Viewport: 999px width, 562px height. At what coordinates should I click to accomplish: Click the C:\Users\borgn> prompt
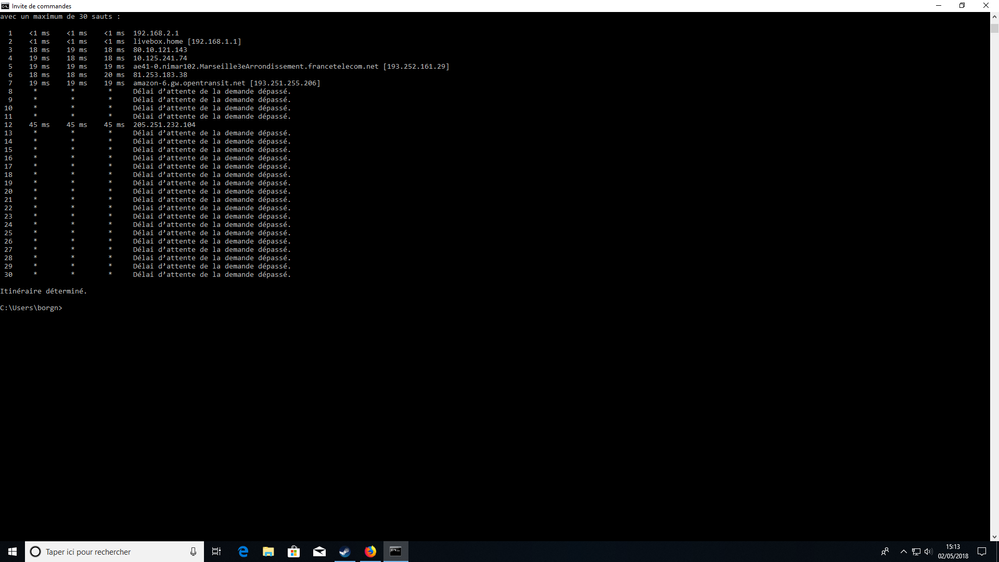(x=31, y=308)
